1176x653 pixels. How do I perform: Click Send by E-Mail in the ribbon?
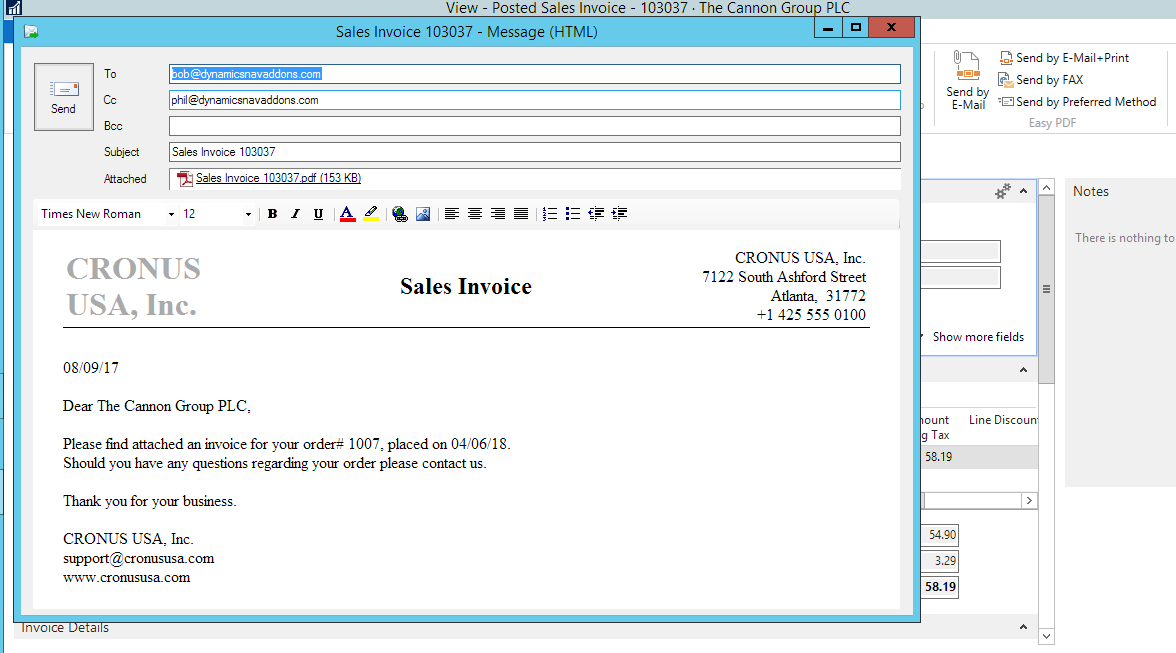[968, 81]
